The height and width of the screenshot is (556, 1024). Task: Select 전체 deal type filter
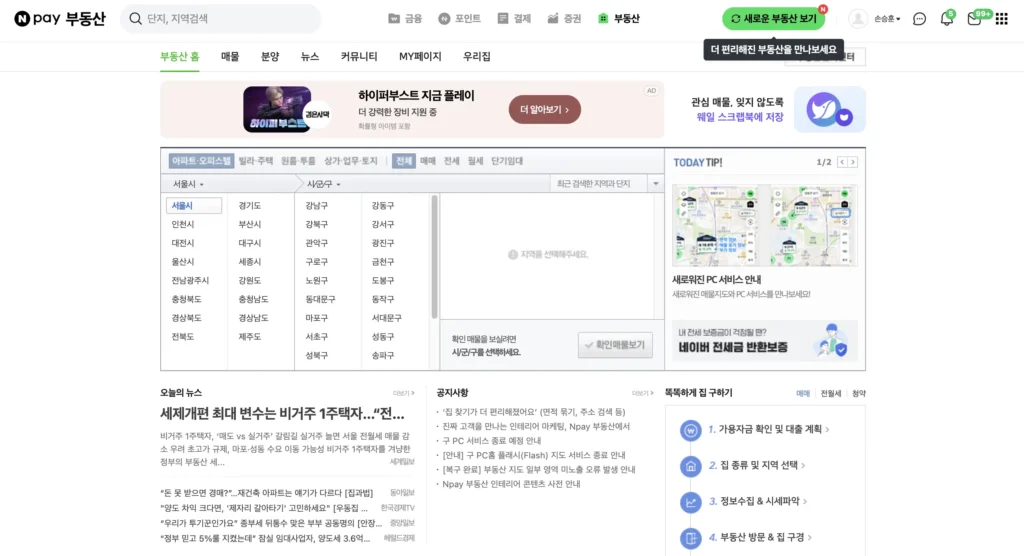tap(404, 161)
